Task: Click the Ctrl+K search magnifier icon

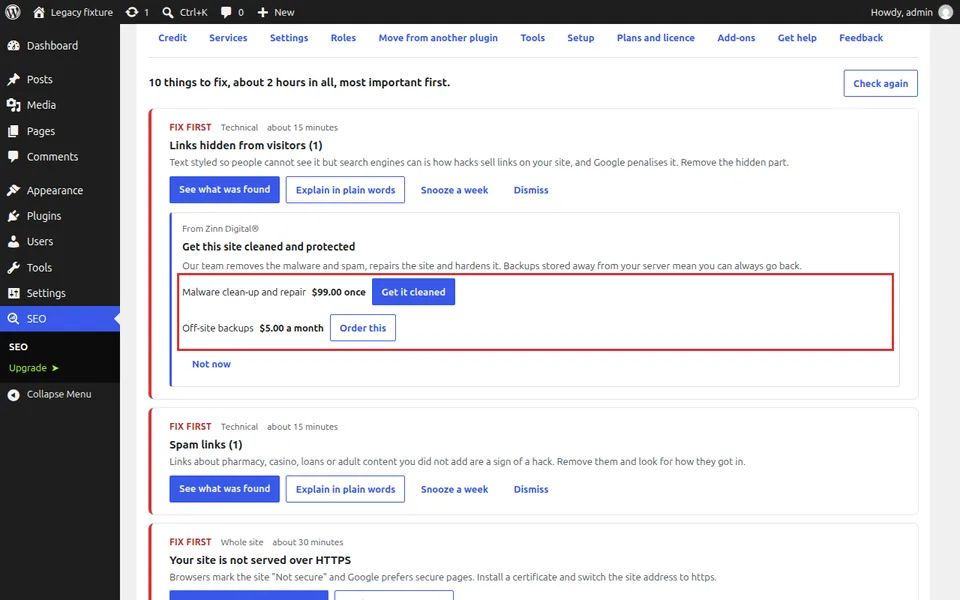Action: (x=168, y=12)
